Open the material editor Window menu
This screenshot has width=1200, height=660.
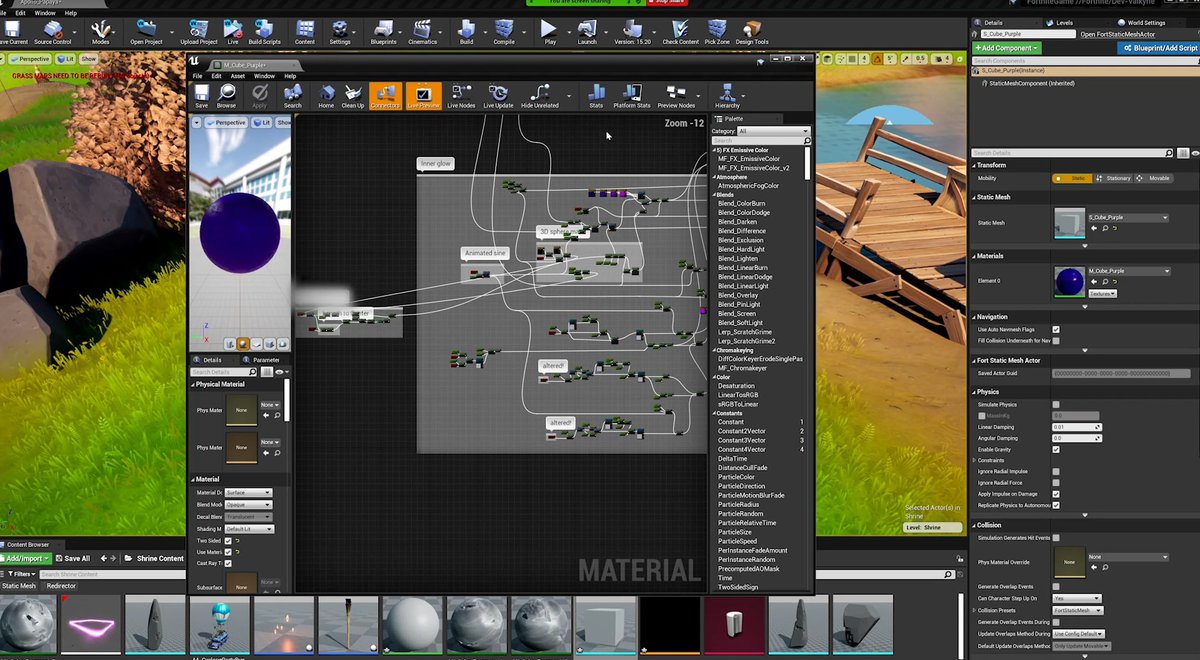(264, 76)
